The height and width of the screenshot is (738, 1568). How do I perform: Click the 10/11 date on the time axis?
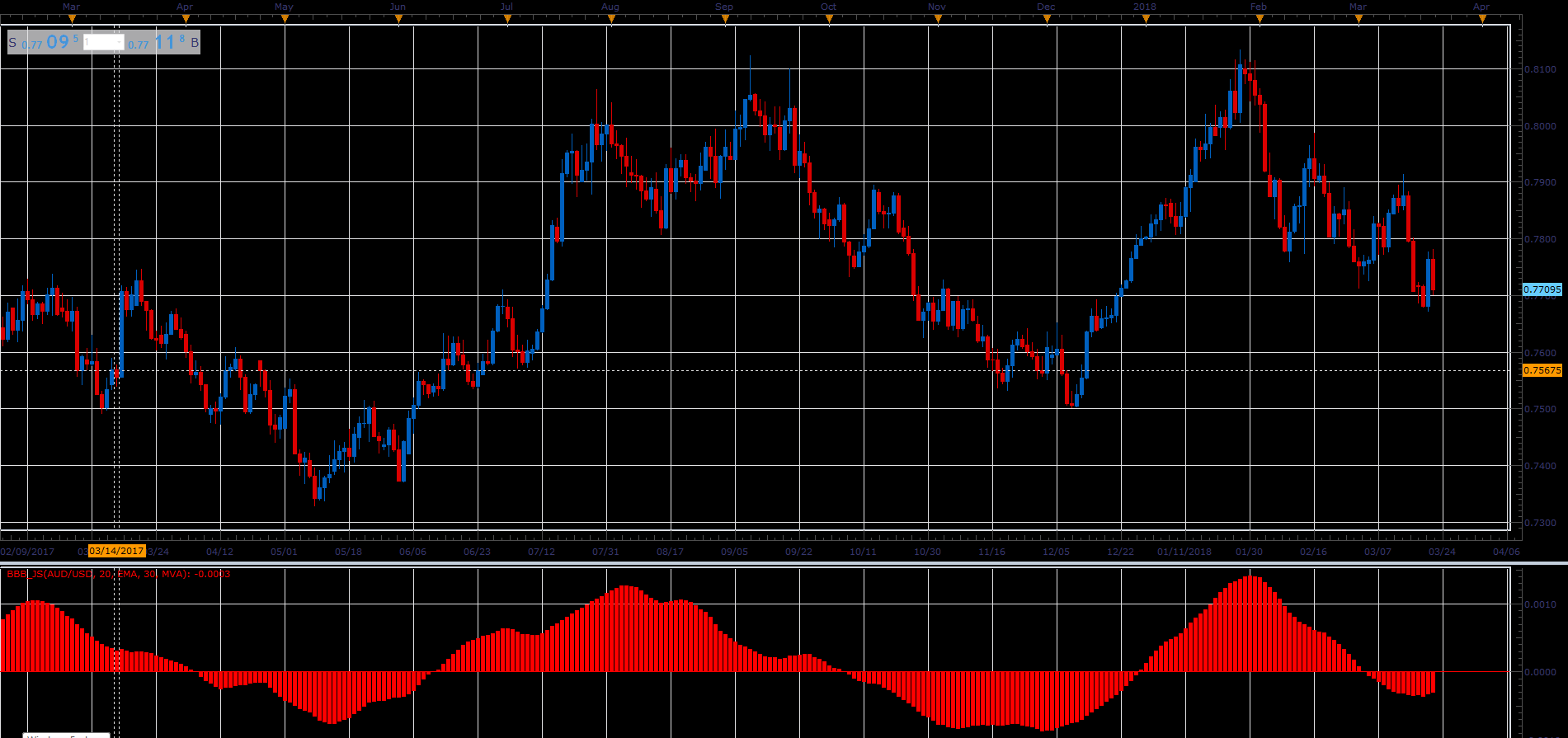(863, 552)
